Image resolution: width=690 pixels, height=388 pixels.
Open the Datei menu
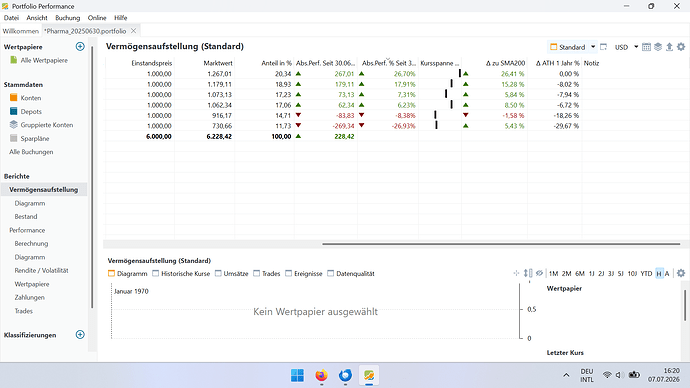(11, 18)
